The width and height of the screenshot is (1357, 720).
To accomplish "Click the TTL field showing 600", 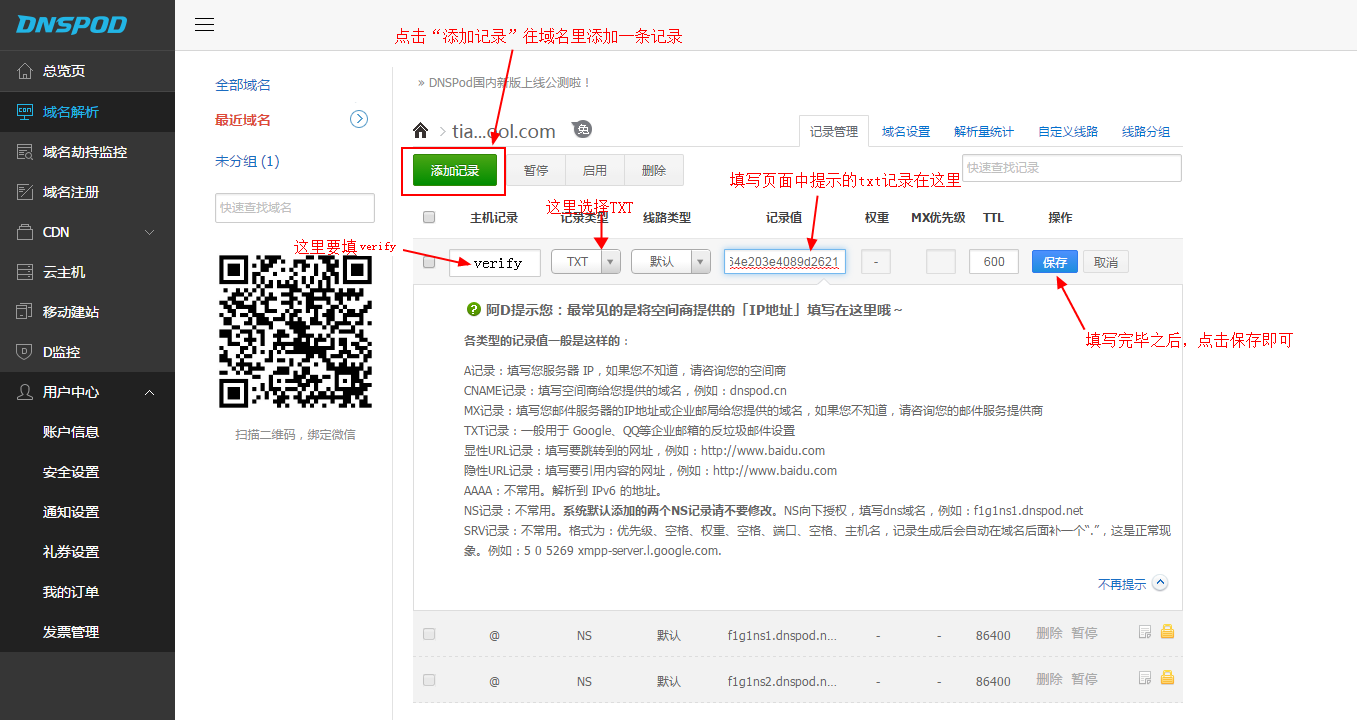I will click(x=994, y=262).
